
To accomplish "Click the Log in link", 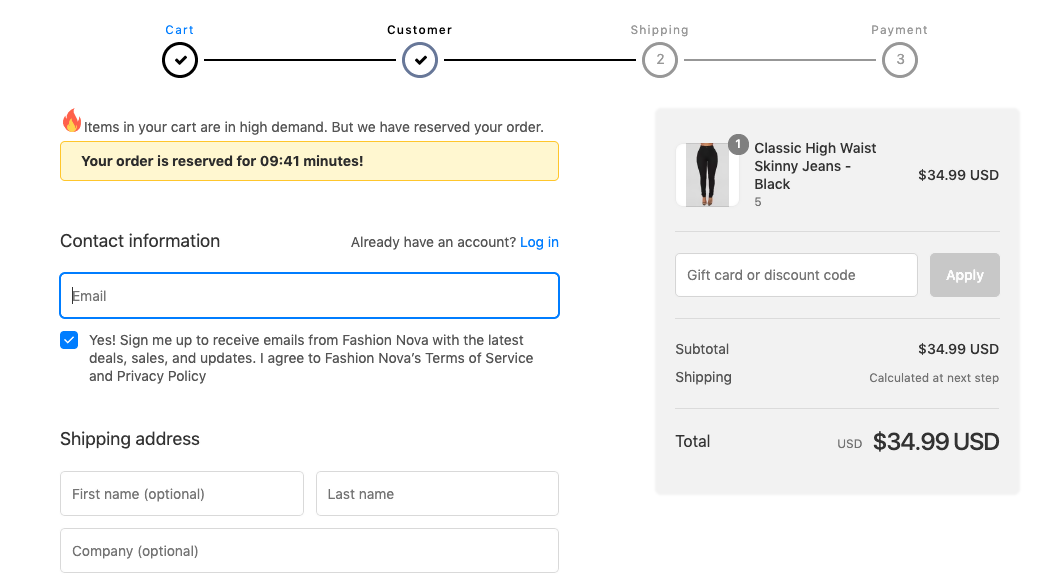I will pyautogui.click(x=539, y=242).
